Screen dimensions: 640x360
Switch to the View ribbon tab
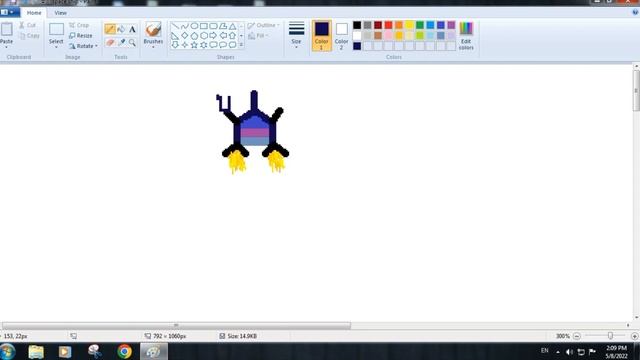click(60, 13)
